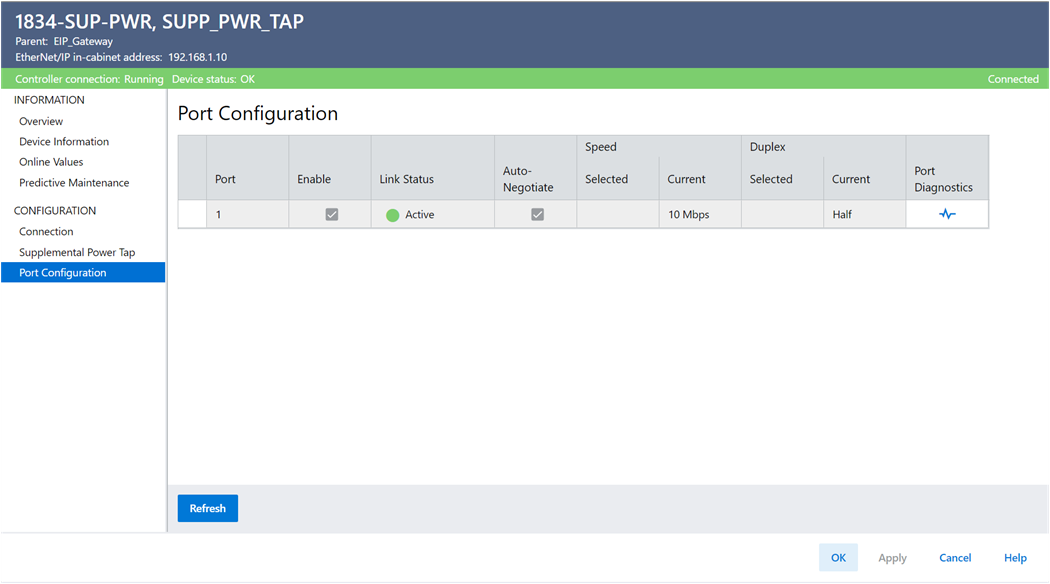Click the '1834-SUP-PWR, SUPP_PWR_TAP' title

159,22
